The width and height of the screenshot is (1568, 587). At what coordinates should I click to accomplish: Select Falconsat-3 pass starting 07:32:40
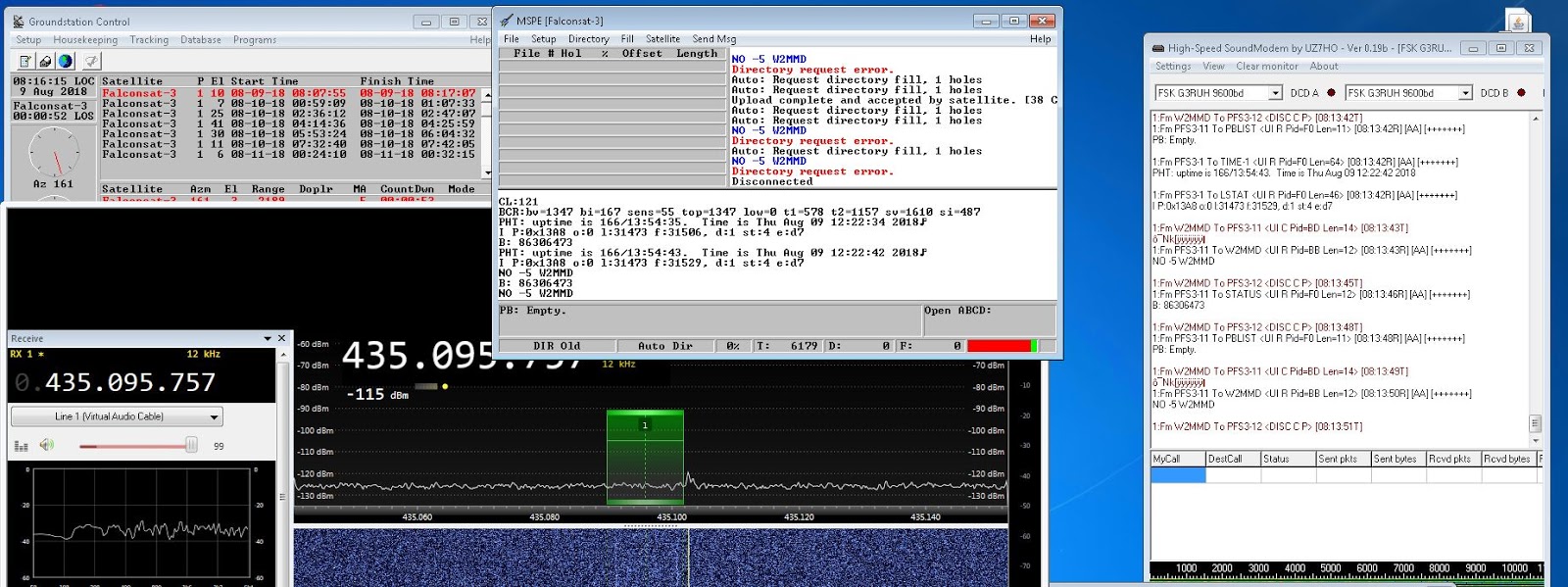click(289, 144)
